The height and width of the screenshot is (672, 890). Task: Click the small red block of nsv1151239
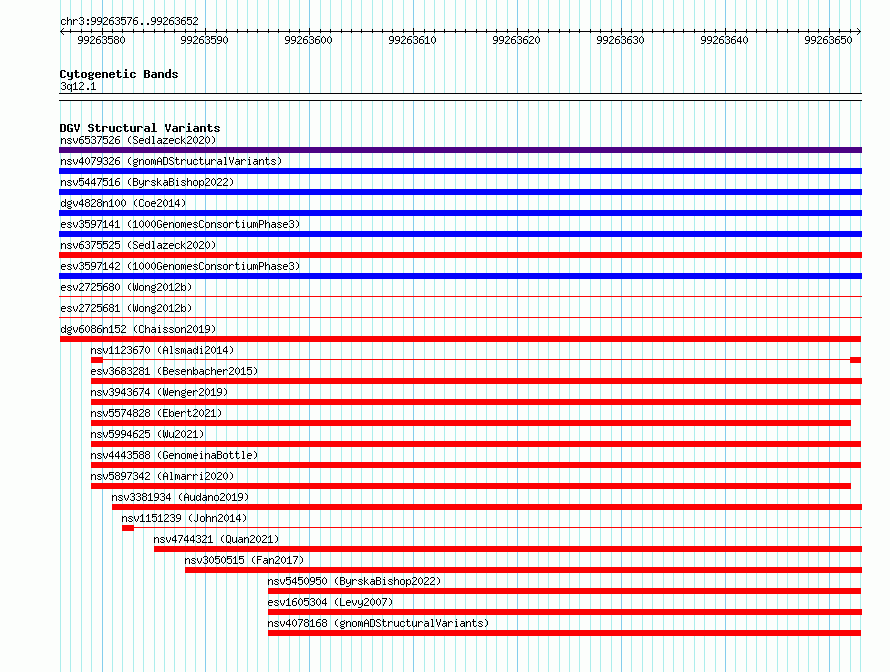pyautogui.click(x=128, y=528)
